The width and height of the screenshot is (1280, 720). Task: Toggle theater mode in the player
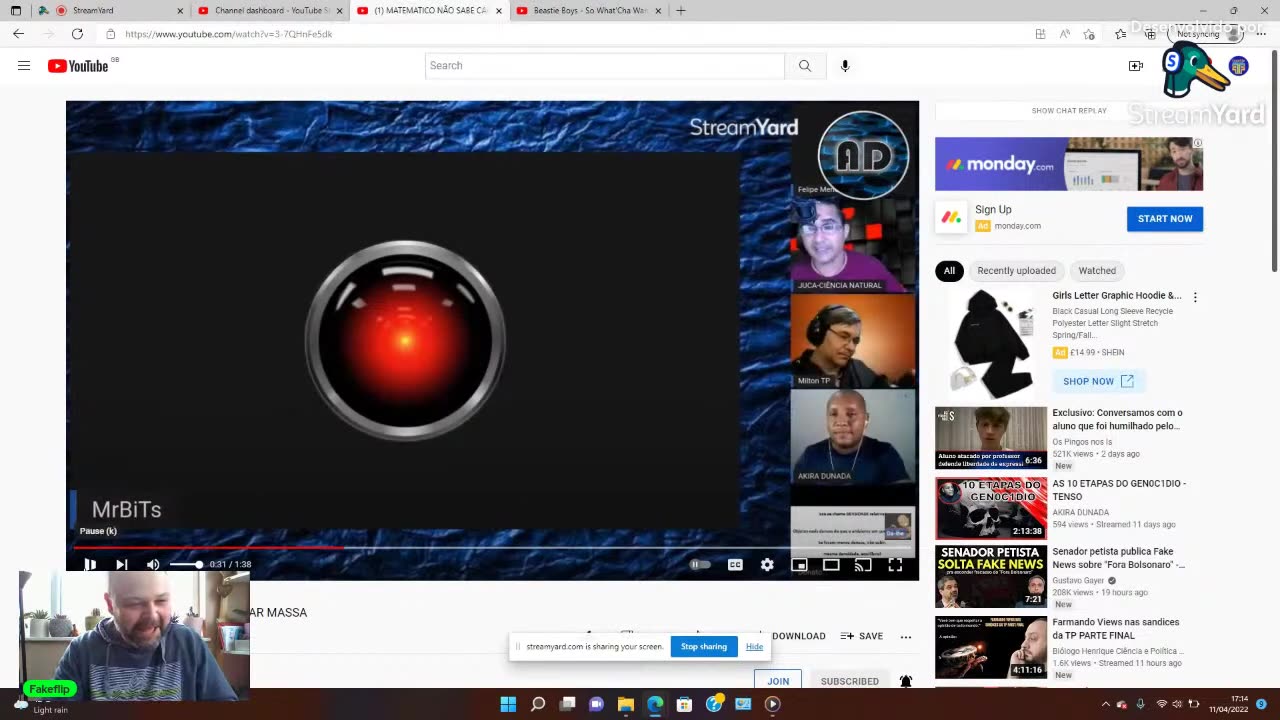point(831,564)
